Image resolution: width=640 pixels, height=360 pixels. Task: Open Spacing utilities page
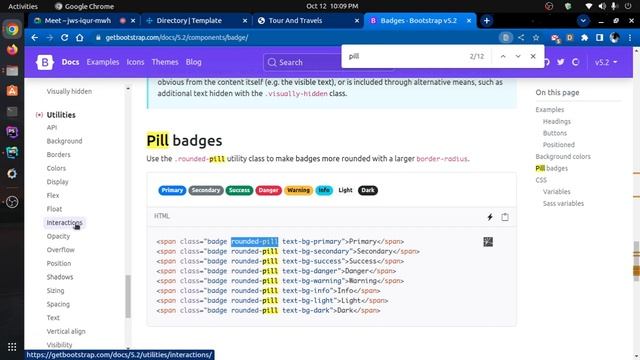58,304
